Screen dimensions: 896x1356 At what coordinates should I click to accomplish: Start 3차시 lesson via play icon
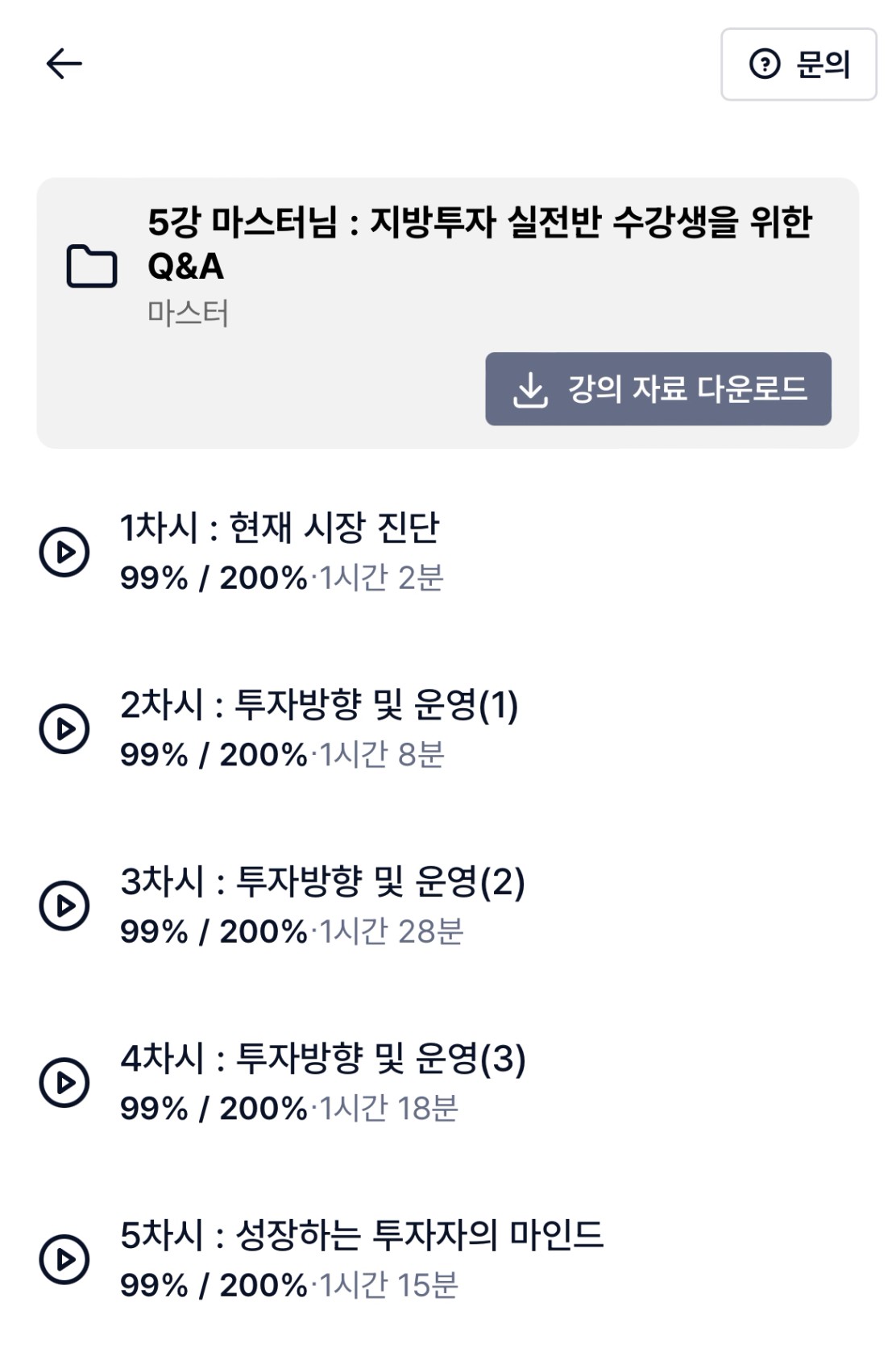[64, 906]
